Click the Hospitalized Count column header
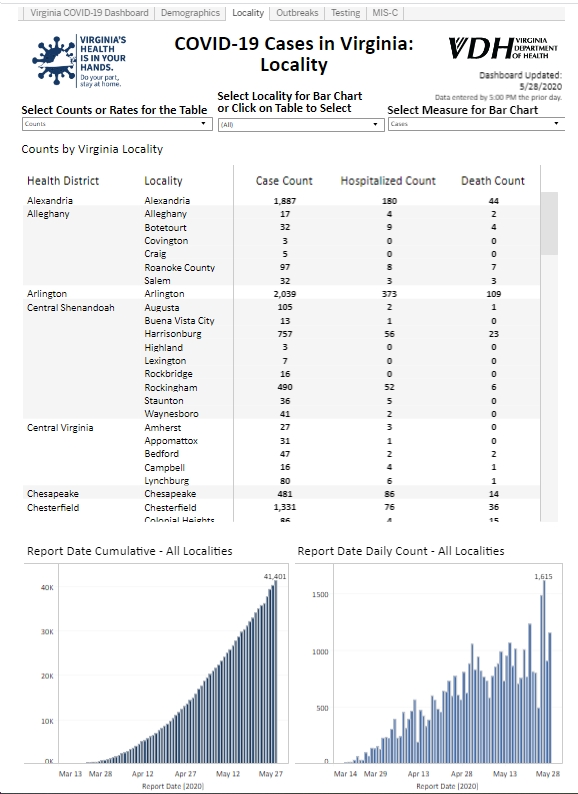Screen dimensions: 578x794 (x=388, y=181)
